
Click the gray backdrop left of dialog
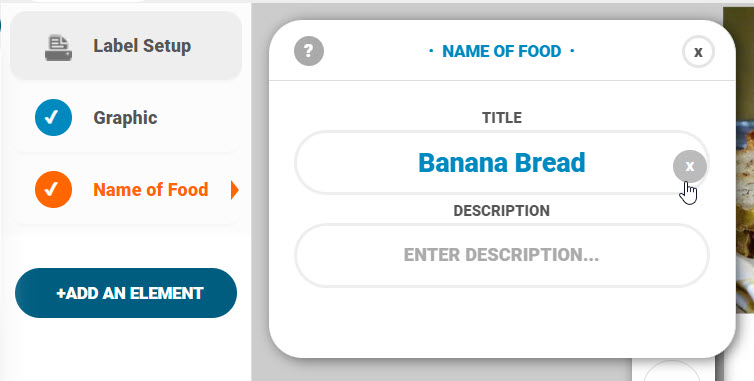click(260, 192)
